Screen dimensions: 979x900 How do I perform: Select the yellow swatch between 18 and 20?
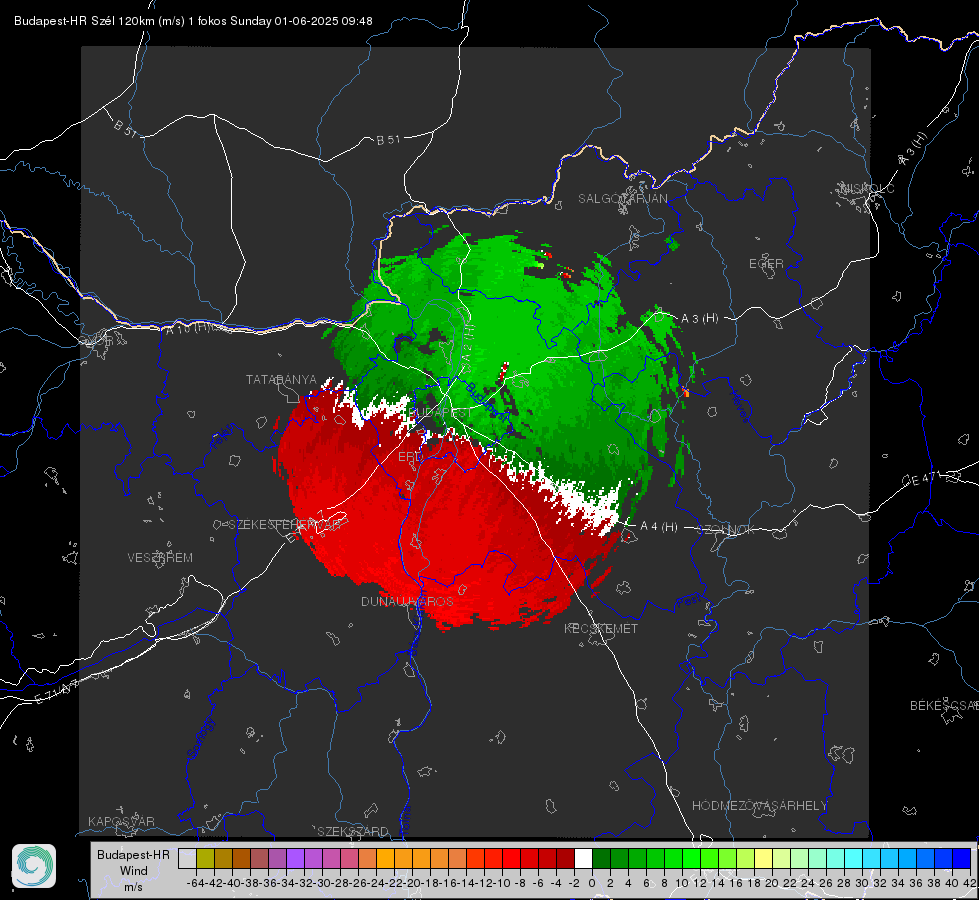tap(763, 858)
